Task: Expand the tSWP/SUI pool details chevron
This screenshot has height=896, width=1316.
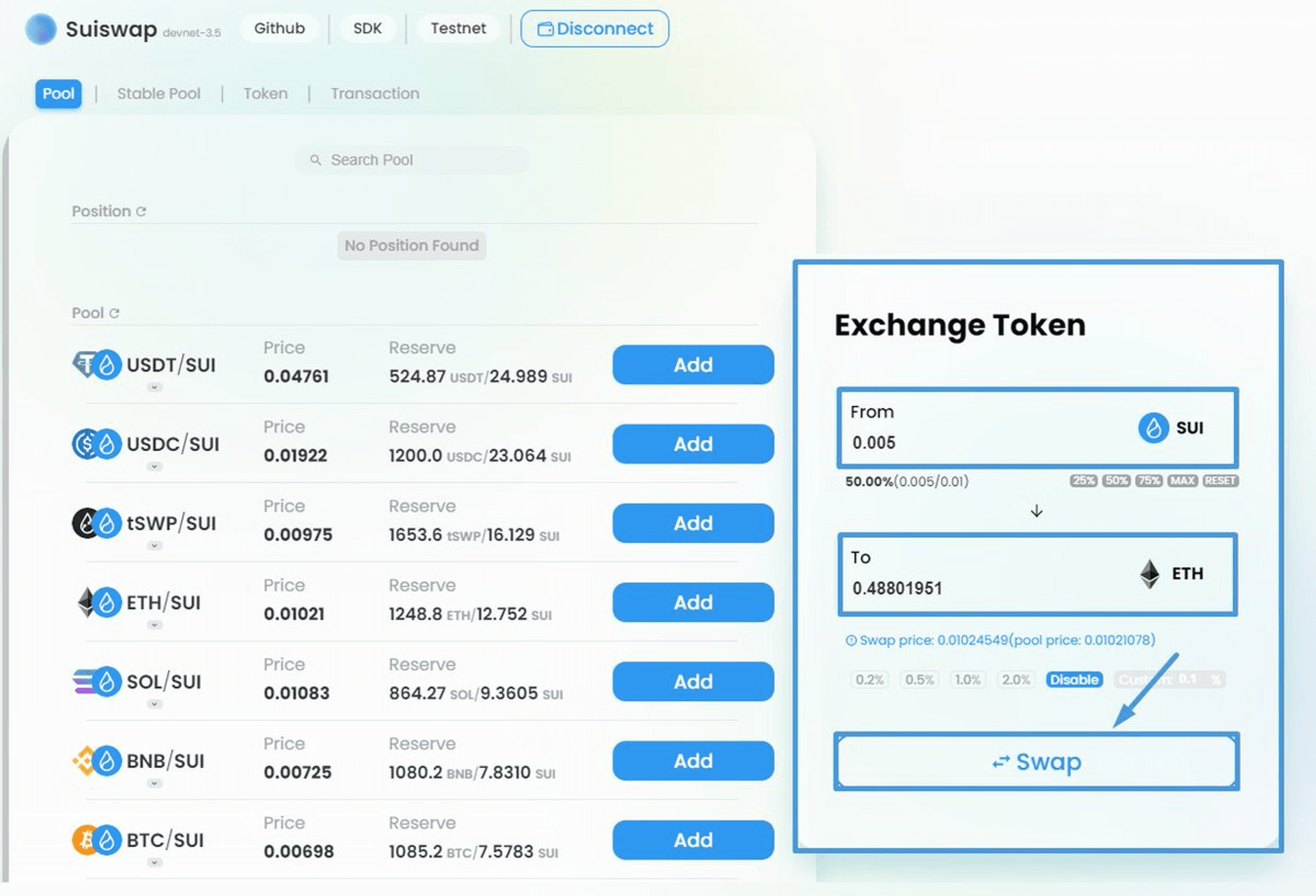Action: pos(154,546)
